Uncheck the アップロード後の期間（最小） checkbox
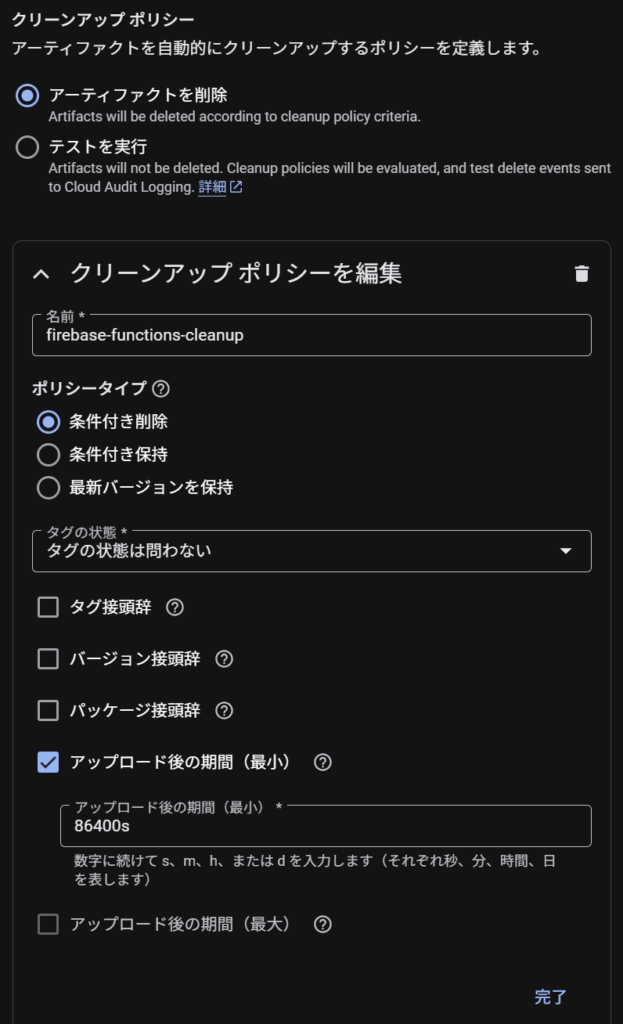This screenshot has width=623, height=1024. tap(48, 762)
